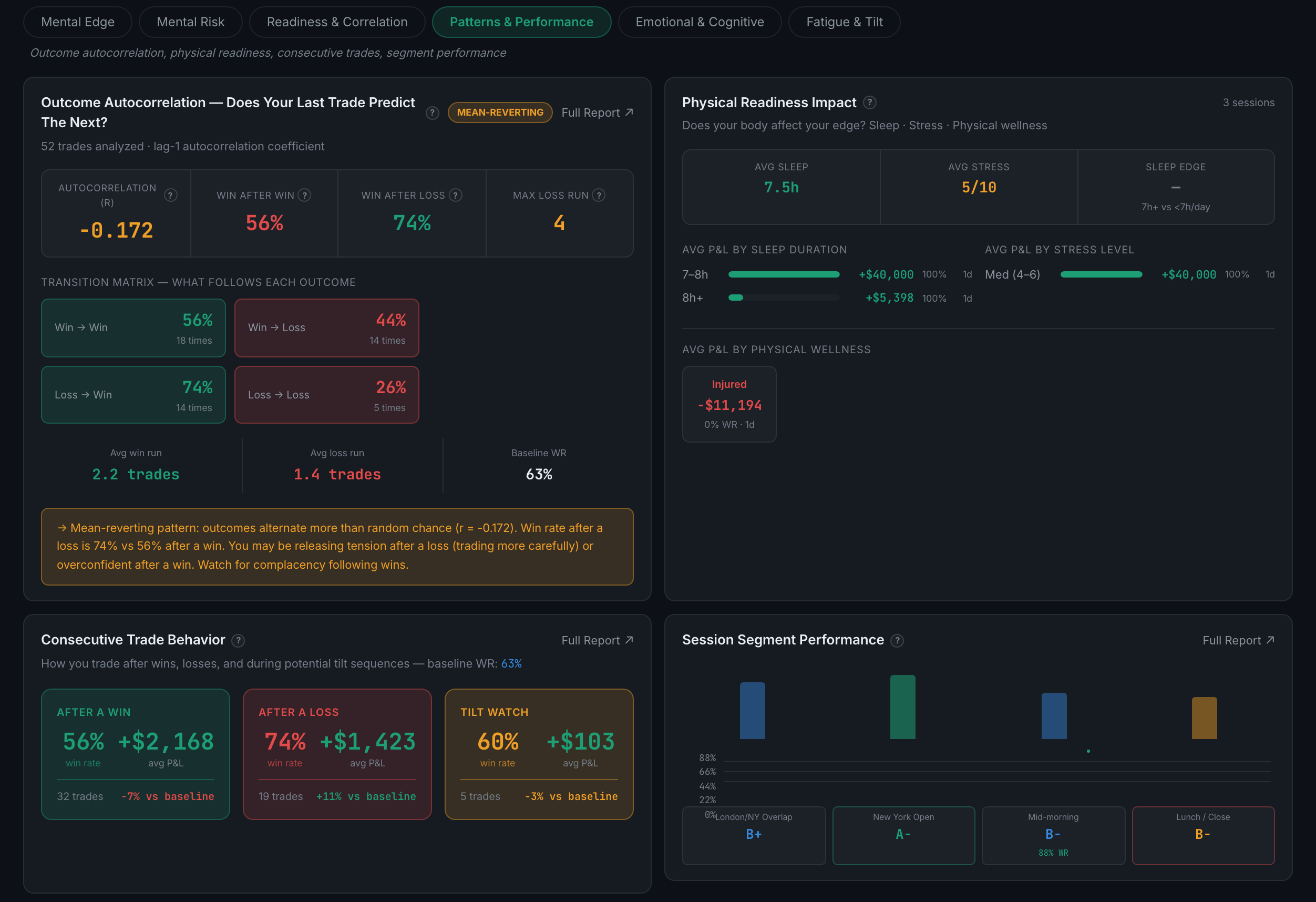Open the Fatigue & Tilt tab
Screen dimensions: 1316x902
tap(844, 22)
